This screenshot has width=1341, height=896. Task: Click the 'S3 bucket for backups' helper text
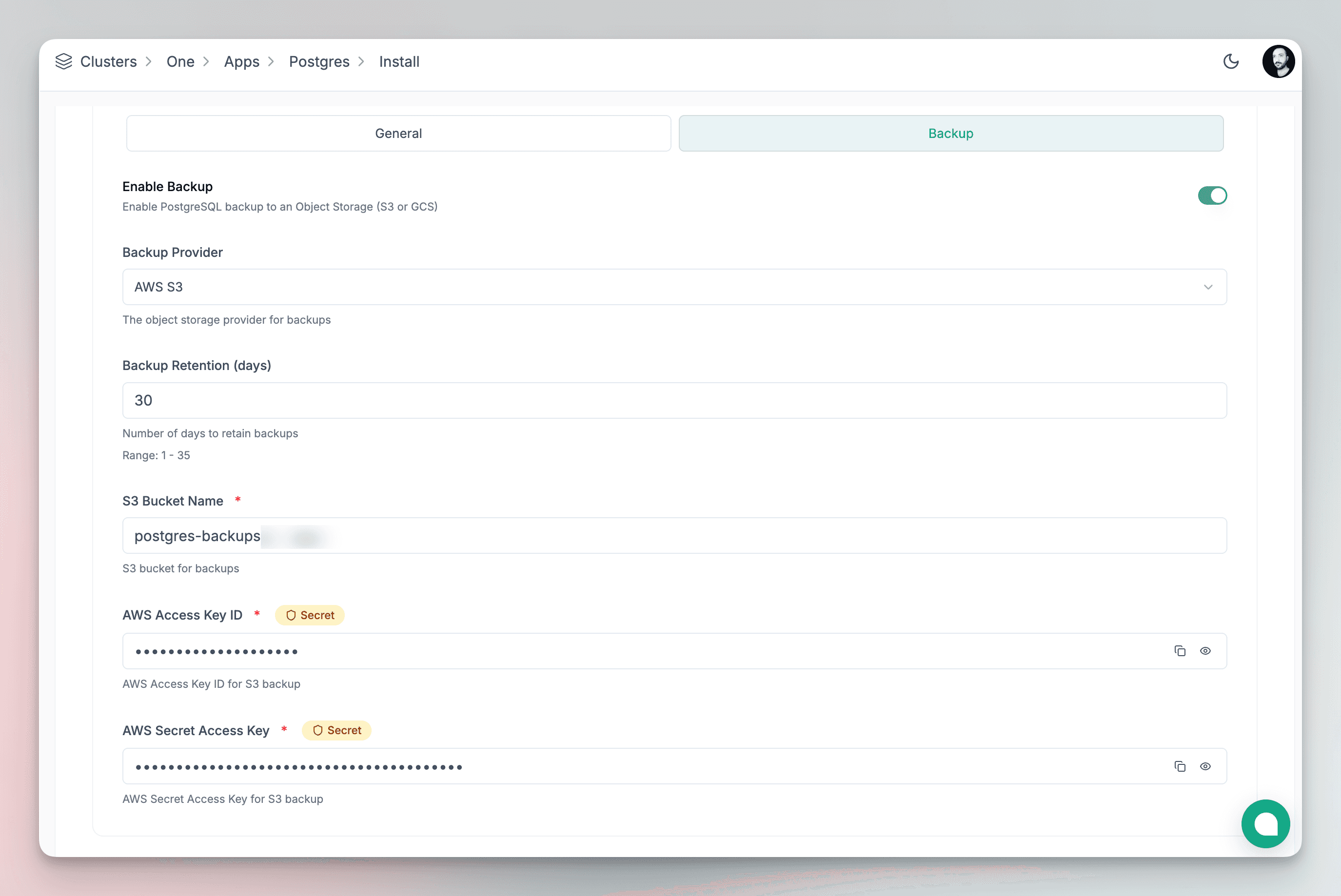(x=180, y=568)
